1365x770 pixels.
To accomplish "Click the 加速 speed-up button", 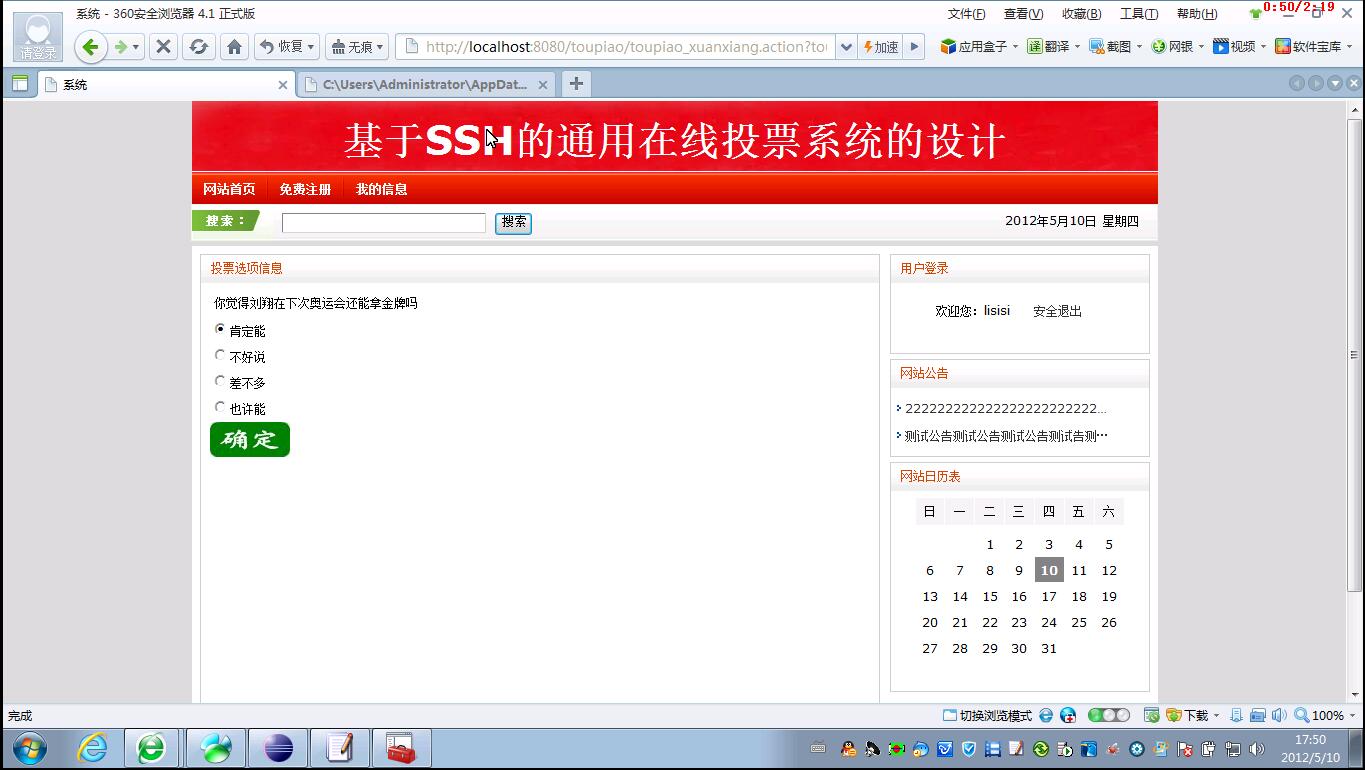I will [x=880, y=46].
